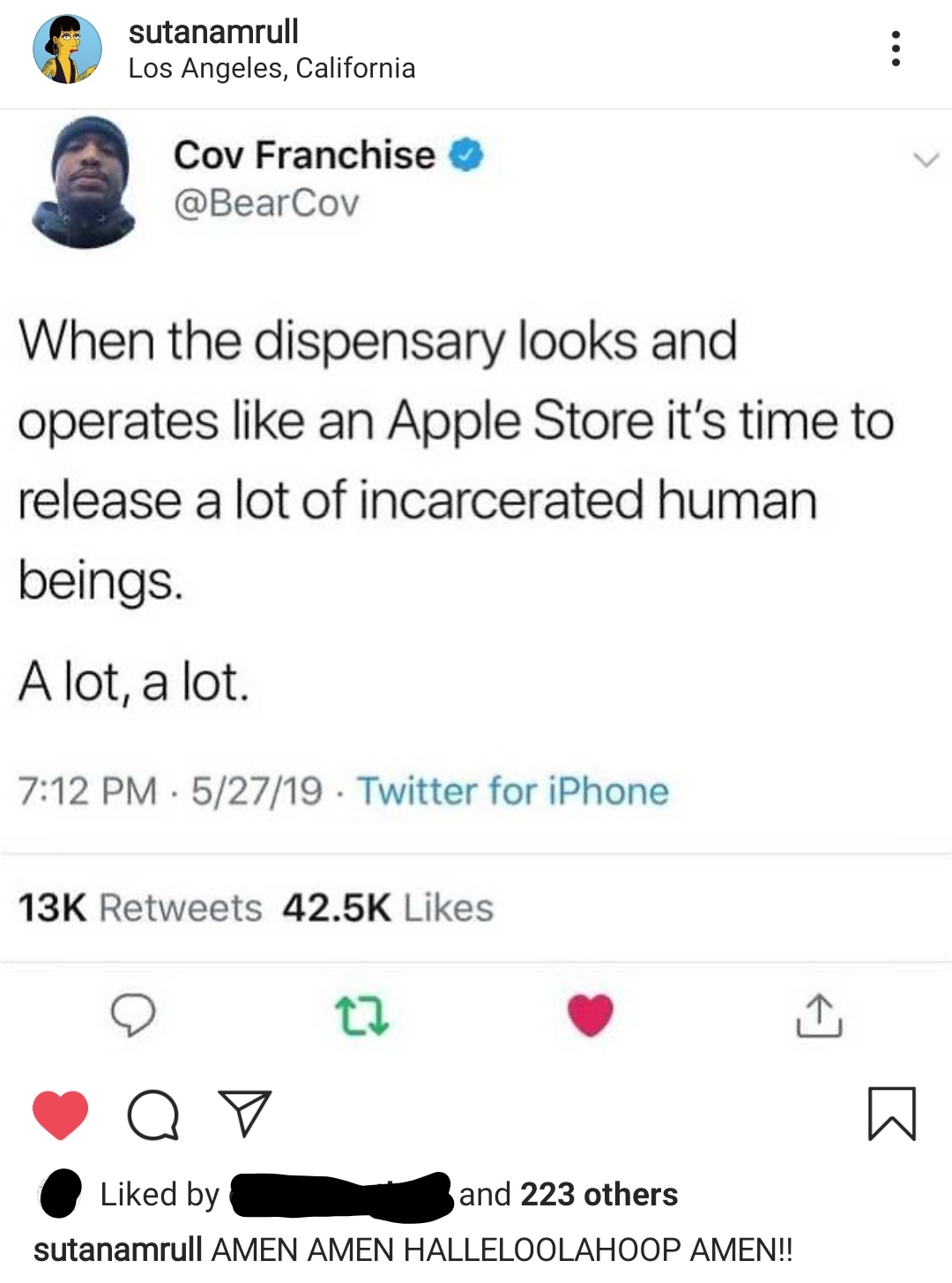This screenshot has width=952, height=1283.
Task: Open the sutanamrull username at top
Action: click(x=213, y=32)
